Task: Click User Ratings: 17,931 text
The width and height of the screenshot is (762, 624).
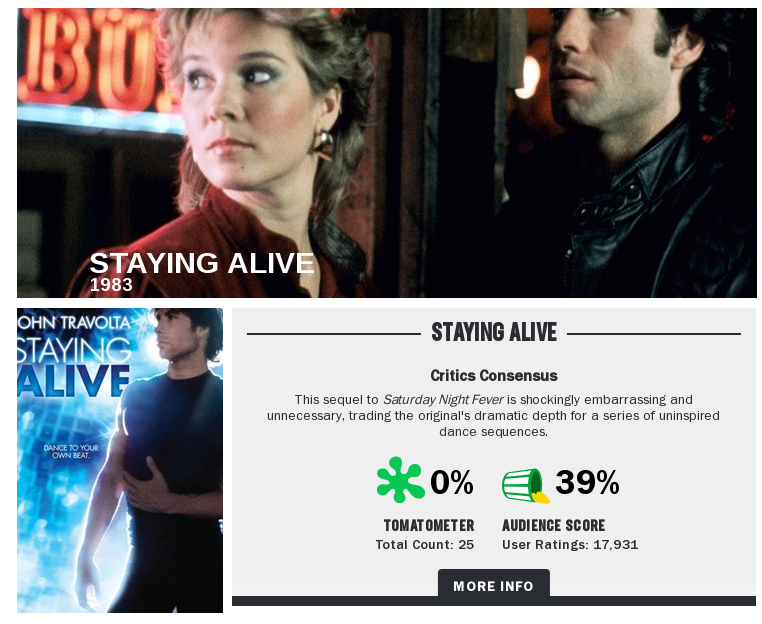Action: pos(570,545)
